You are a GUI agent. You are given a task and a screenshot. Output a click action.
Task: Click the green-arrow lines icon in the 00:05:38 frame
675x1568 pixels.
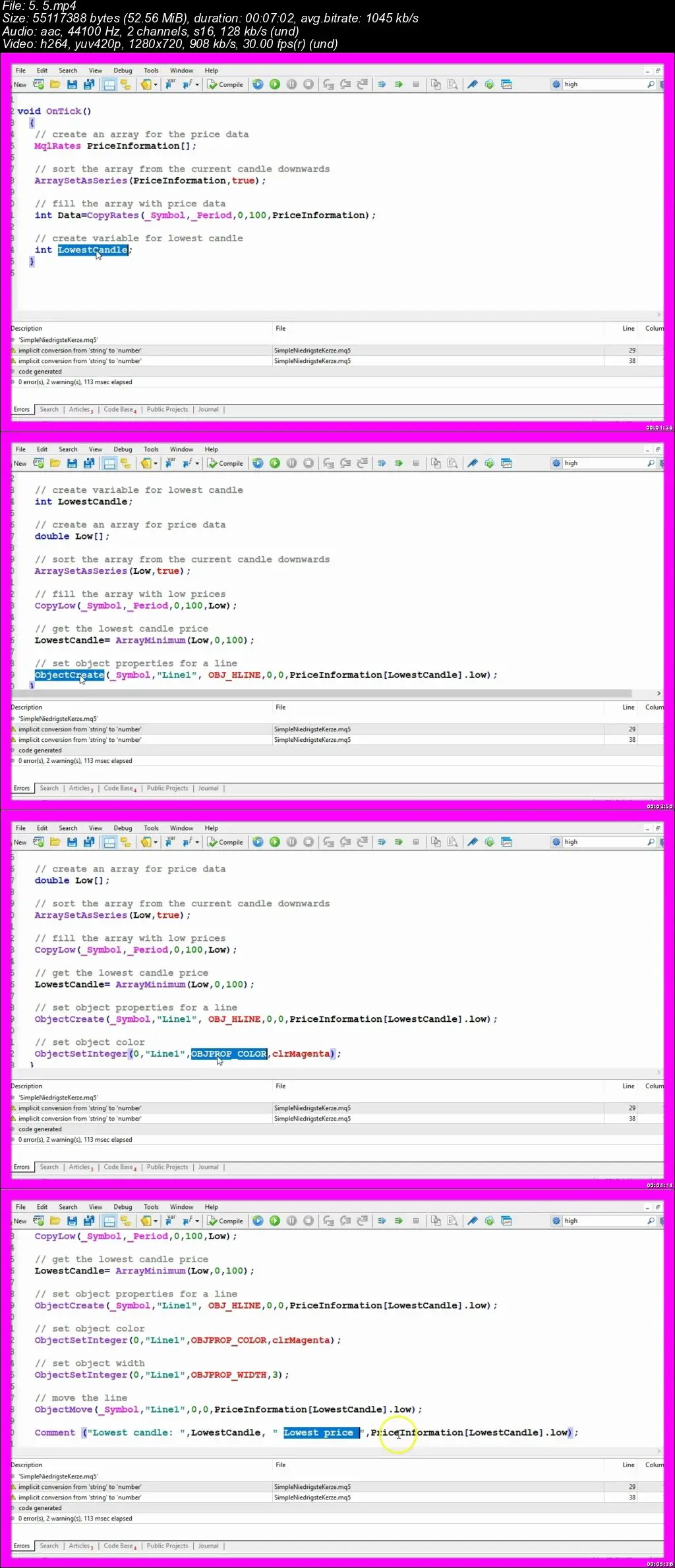point(399,1221)
